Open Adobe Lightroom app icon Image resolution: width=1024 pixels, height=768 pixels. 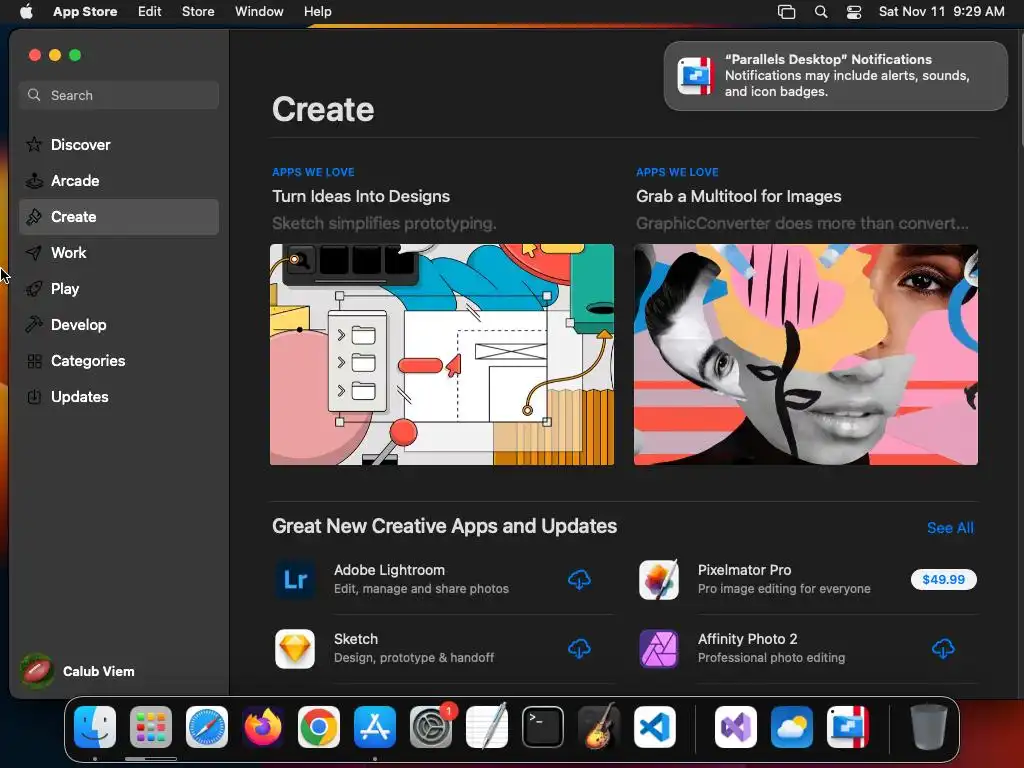click(295, 579)
